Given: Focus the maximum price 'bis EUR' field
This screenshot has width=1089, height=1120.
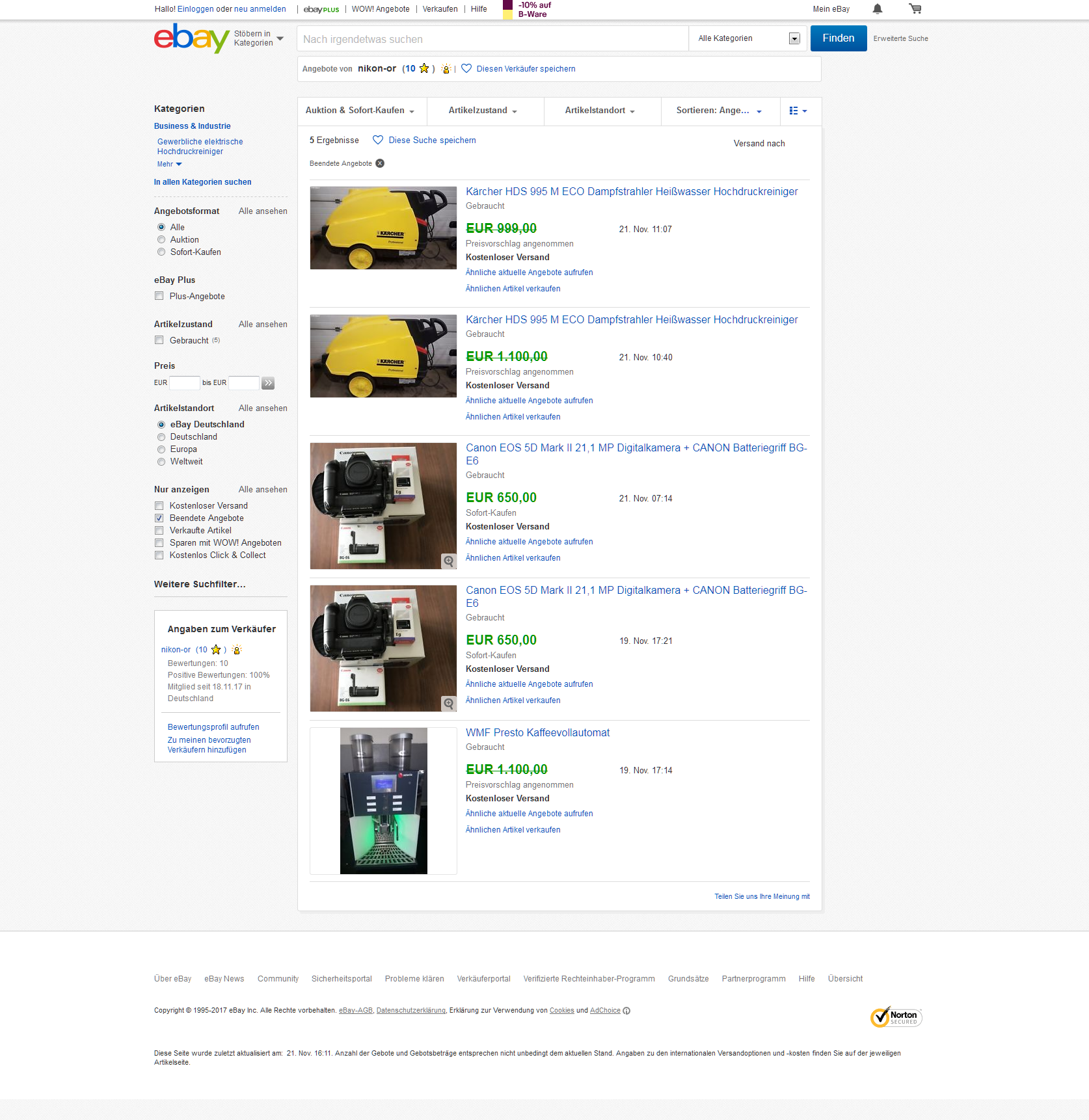Looking at the screenshot, I should point(244,383).
